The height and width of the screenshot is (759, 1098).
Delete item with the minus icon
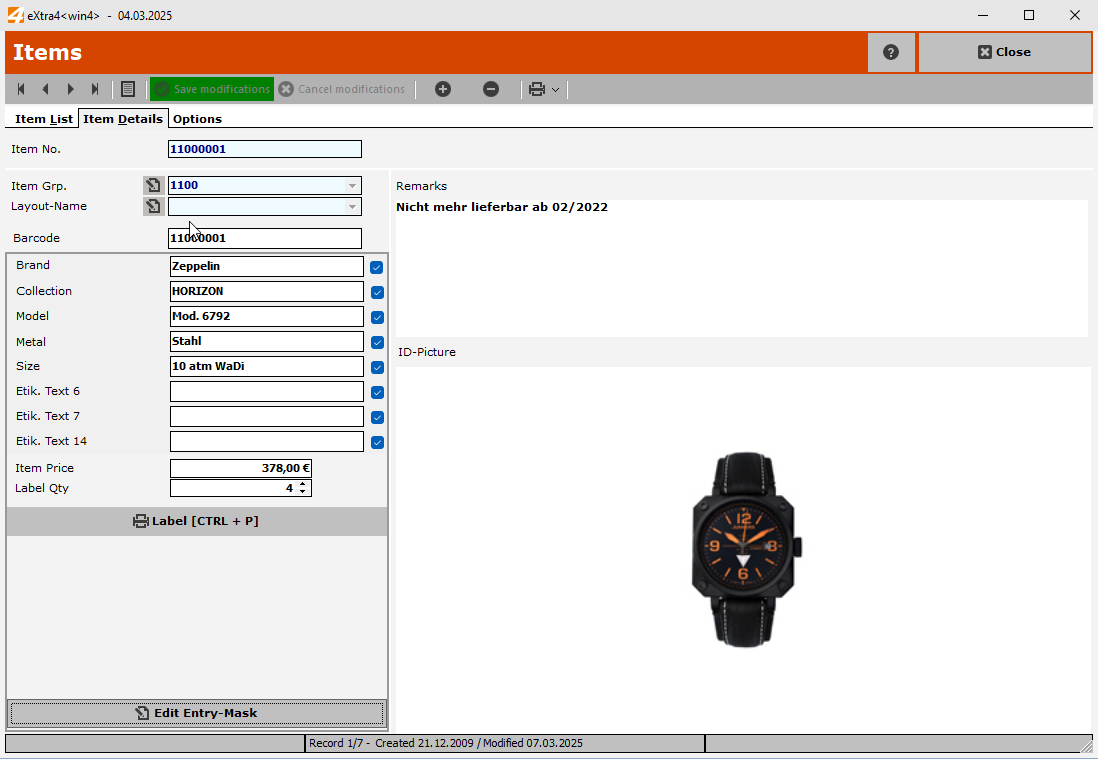491,89
